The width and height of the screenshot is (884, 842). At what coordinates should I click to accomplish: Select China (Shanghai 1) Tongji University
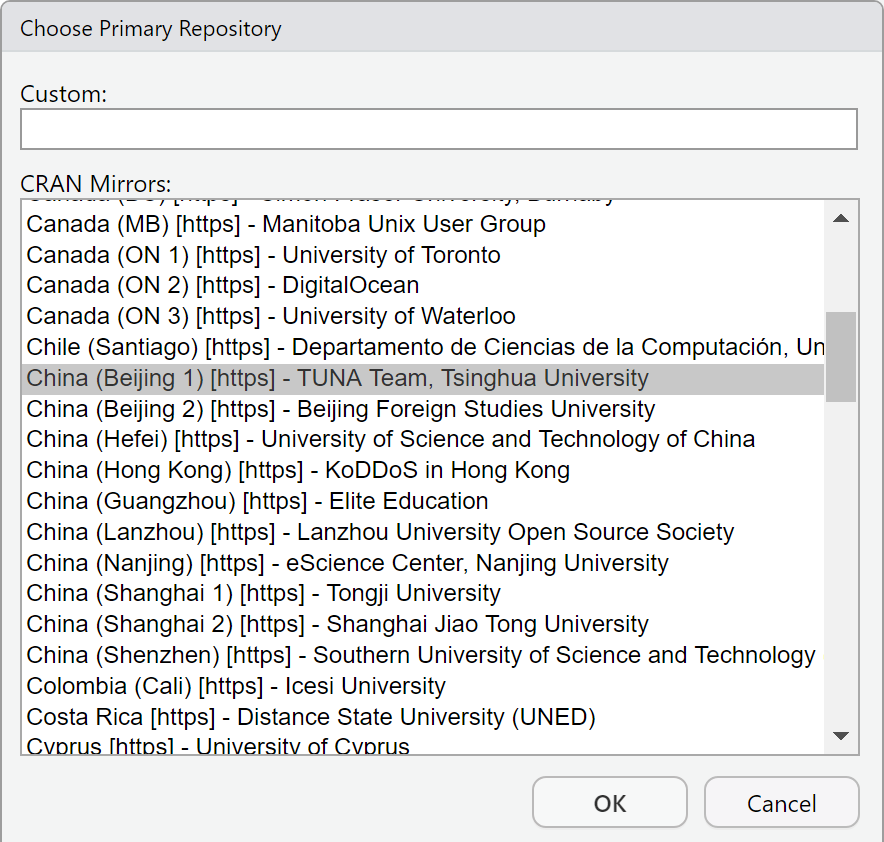coord(263,594)
